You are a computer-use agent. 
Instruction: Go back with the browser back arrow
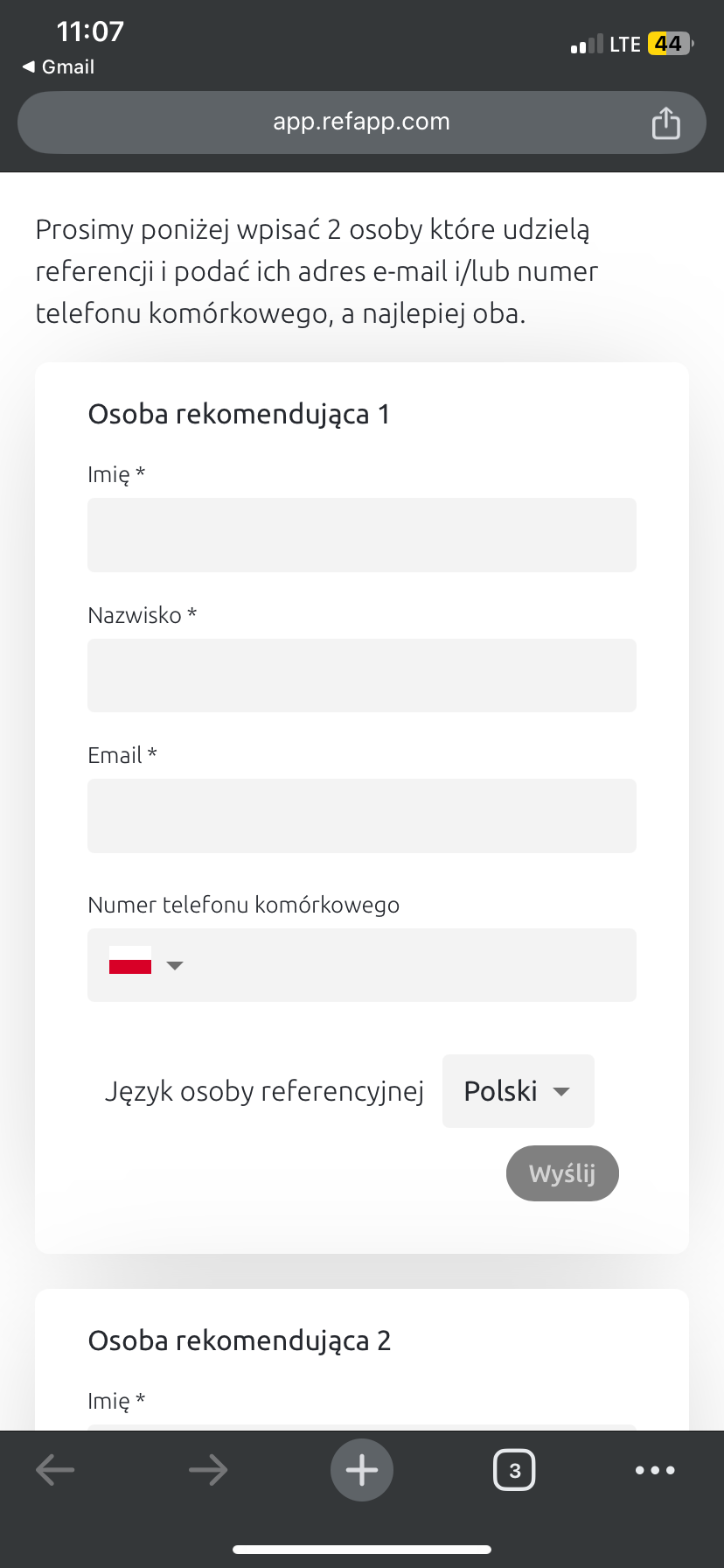click(55, 1470)
